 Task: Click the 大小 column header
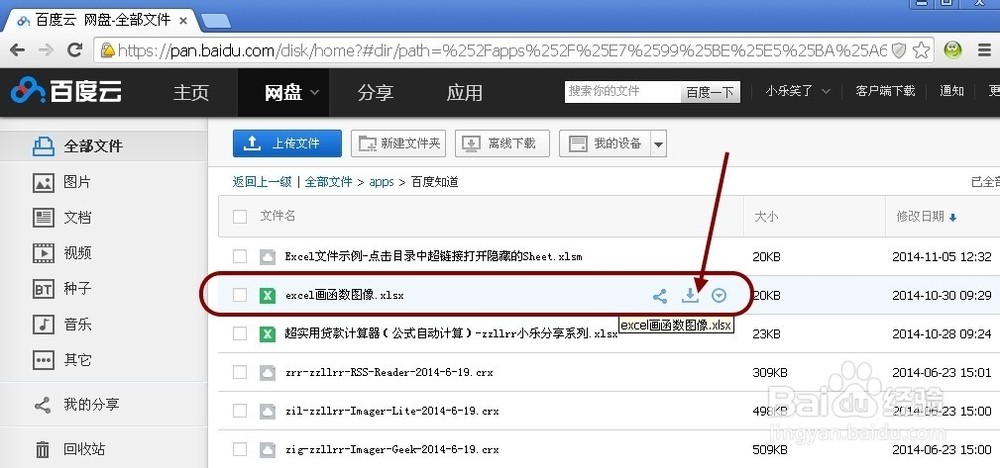tap(765, 217)
